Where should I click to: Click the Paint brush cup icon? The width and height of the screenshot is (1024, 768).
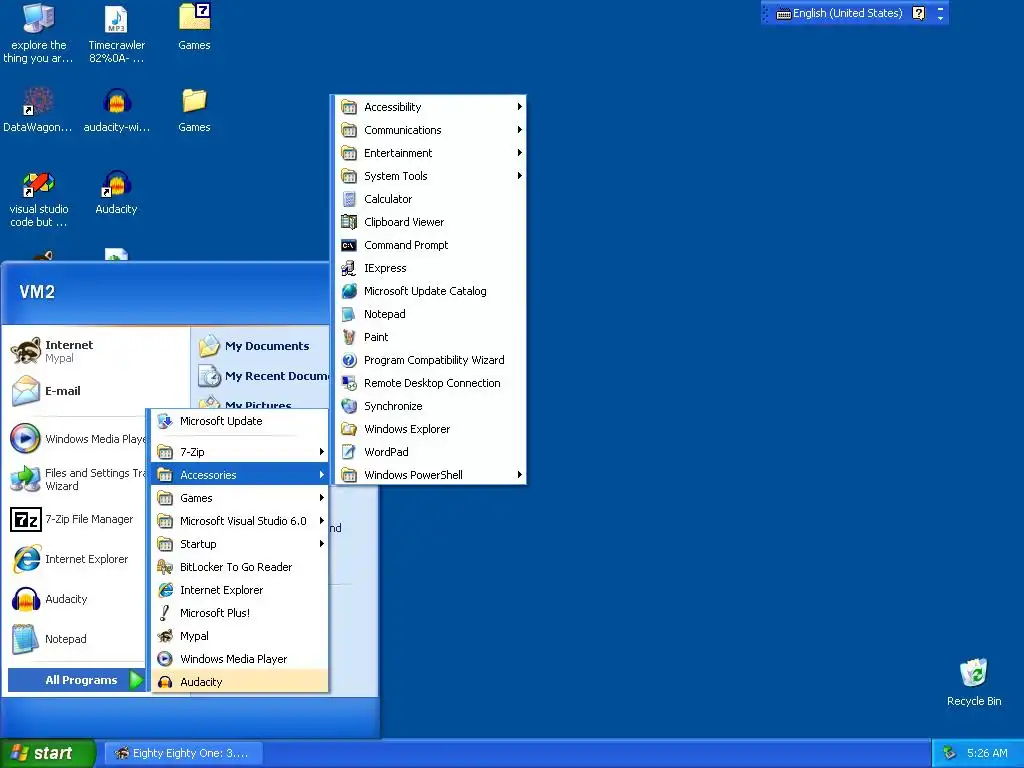coord(349,337)
